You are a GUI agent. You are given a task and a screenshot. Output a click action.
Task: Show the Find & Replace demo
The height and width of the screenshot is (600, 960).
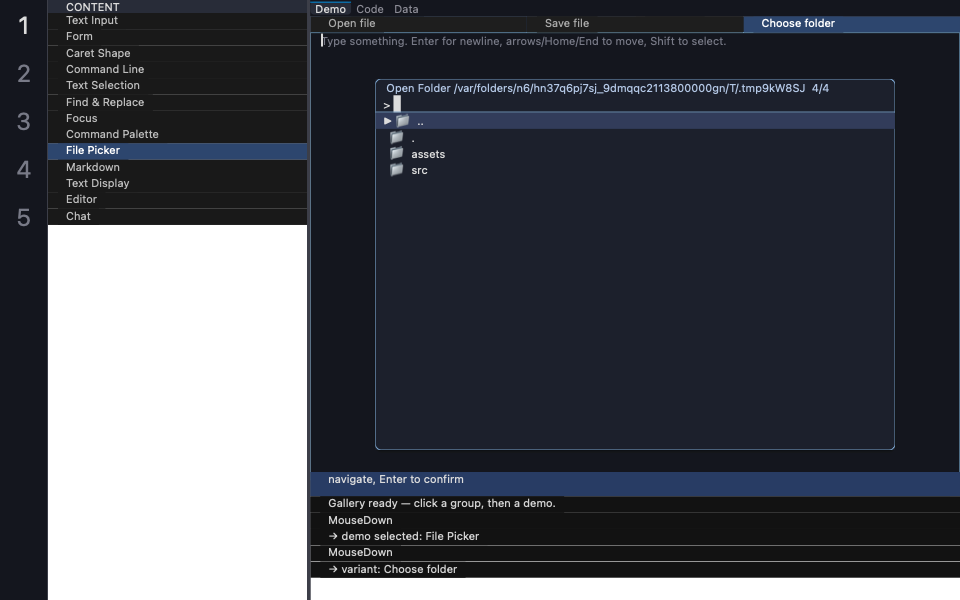click(178, 102)
